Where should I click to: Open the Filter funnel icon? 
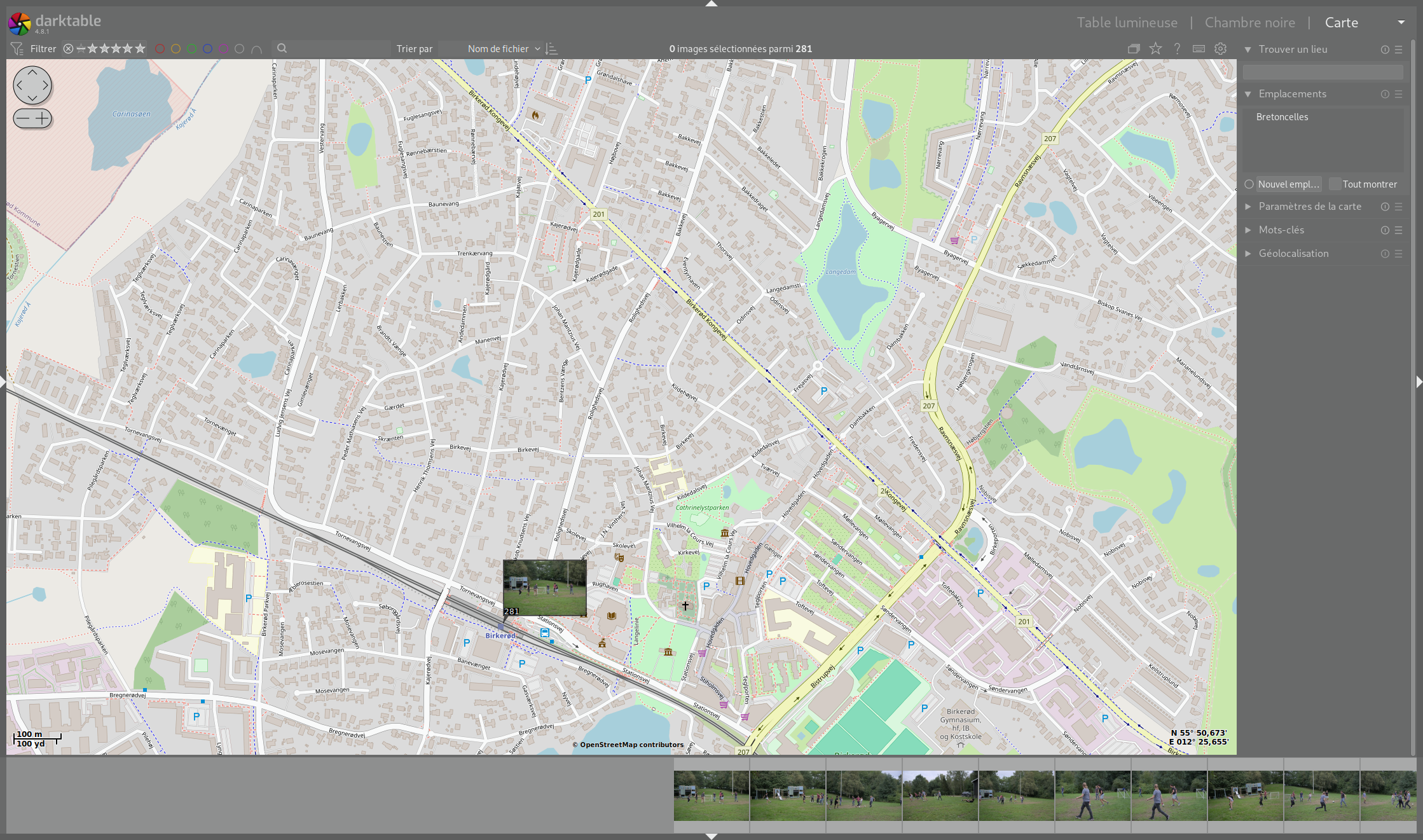tap(17, 48)
